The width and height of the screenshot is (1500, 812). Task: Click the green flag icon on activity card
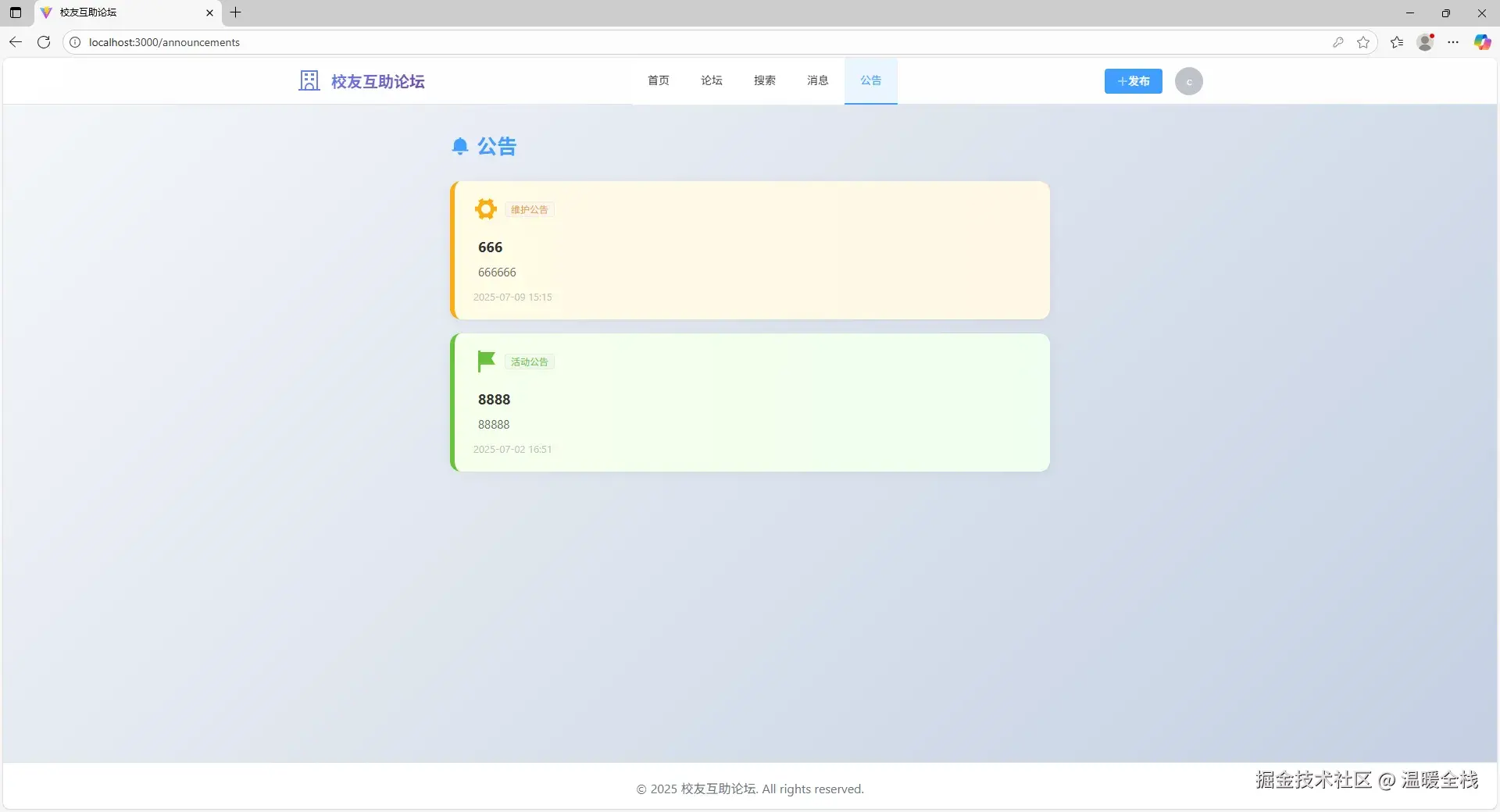[x=486, y=361]
